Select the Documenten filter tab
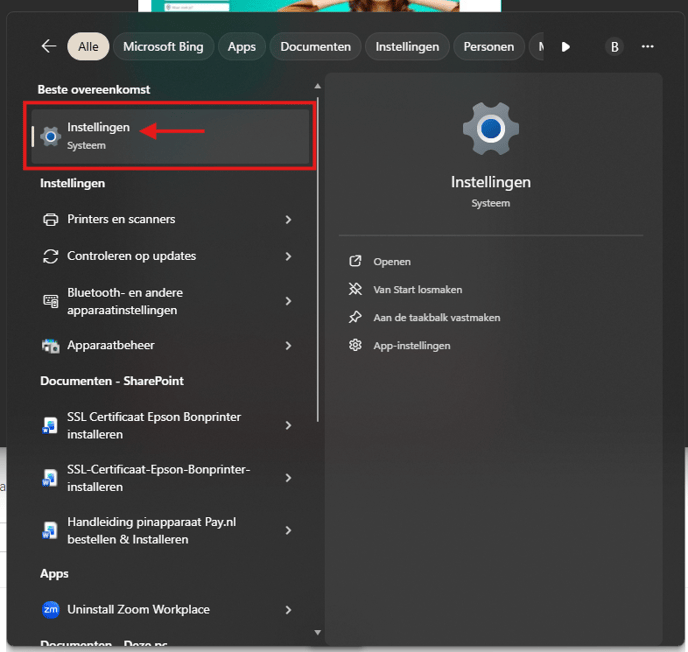 [315, 46]
